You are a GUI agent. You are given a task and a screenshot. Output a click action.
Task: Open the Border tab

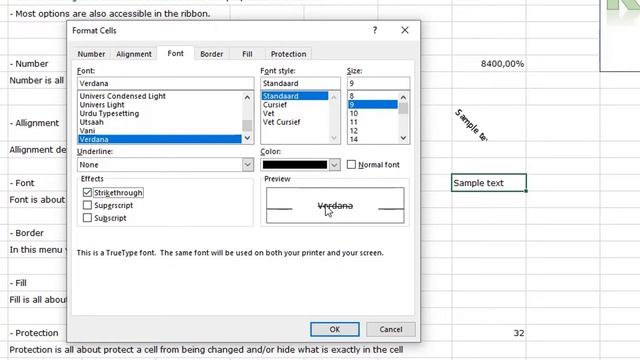(211, 54)
